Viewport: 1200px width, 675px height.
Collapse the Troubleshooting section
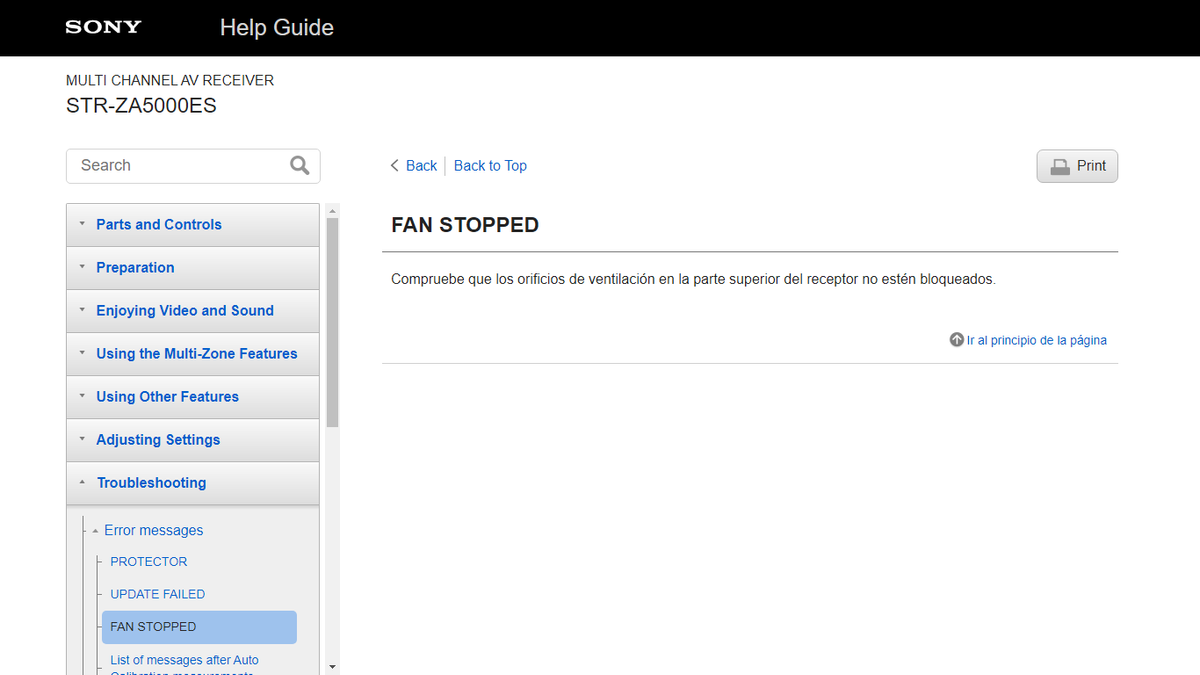pos(193,483)
